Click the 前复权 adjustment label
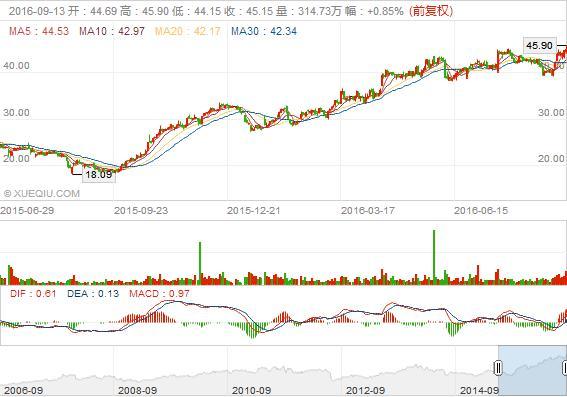Viewport: 567px width, 397px height. click(x=431, y=11)
